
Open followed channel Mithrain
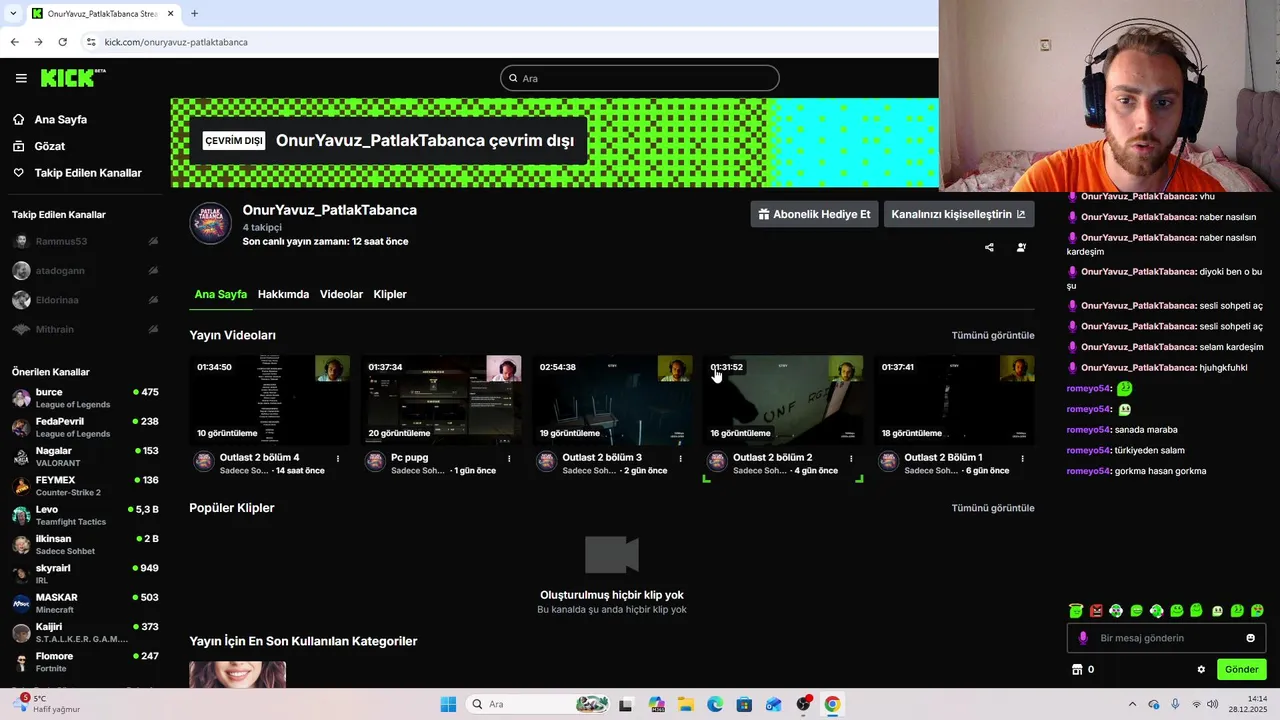tap(85, 329)
